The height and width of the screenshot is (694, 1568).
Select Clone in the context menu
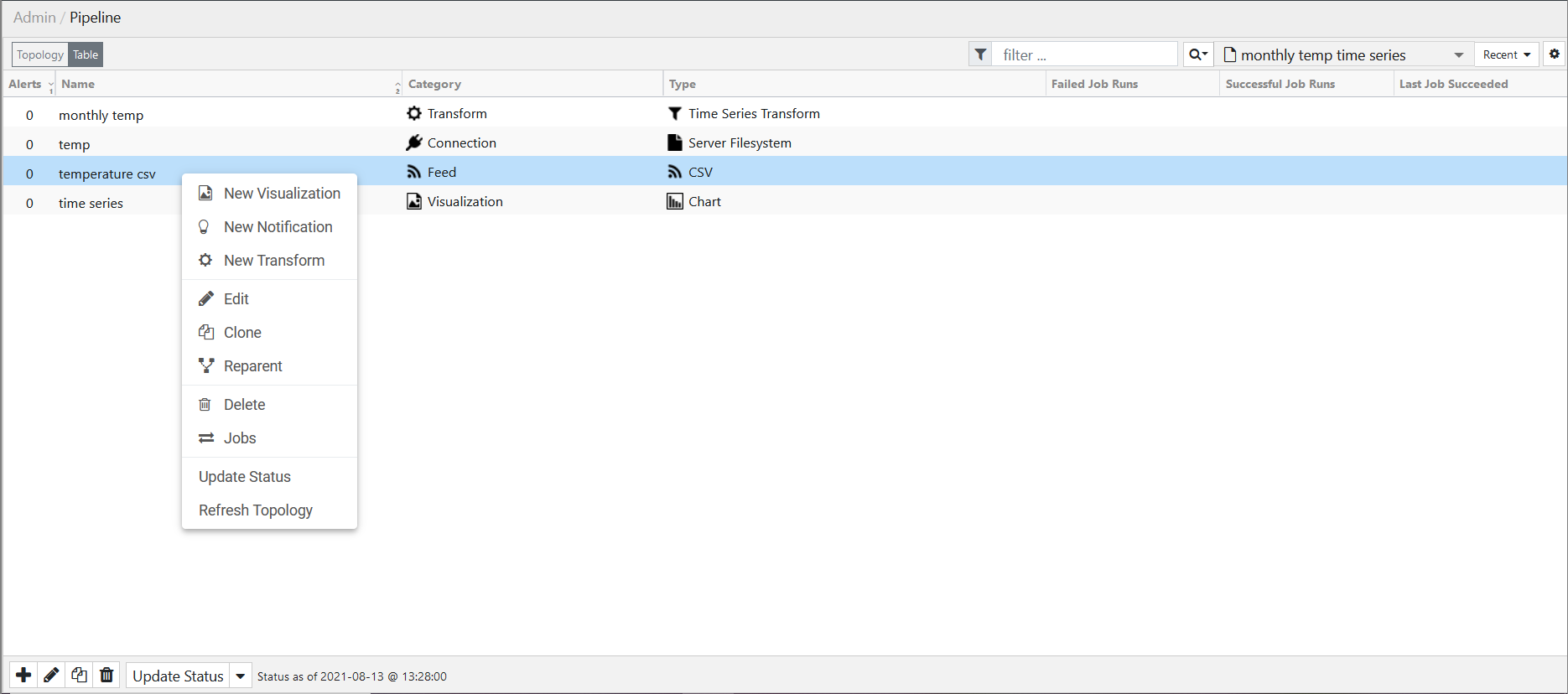269,333
